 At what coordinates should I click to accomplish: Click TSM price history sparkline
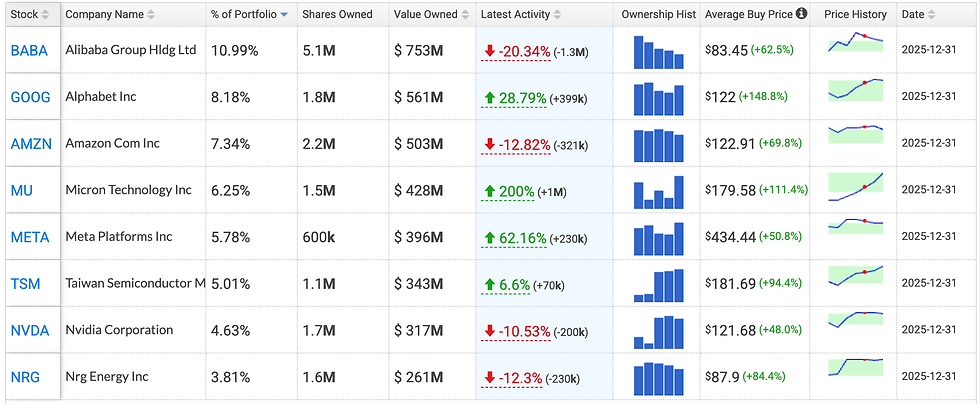(856, 275)
